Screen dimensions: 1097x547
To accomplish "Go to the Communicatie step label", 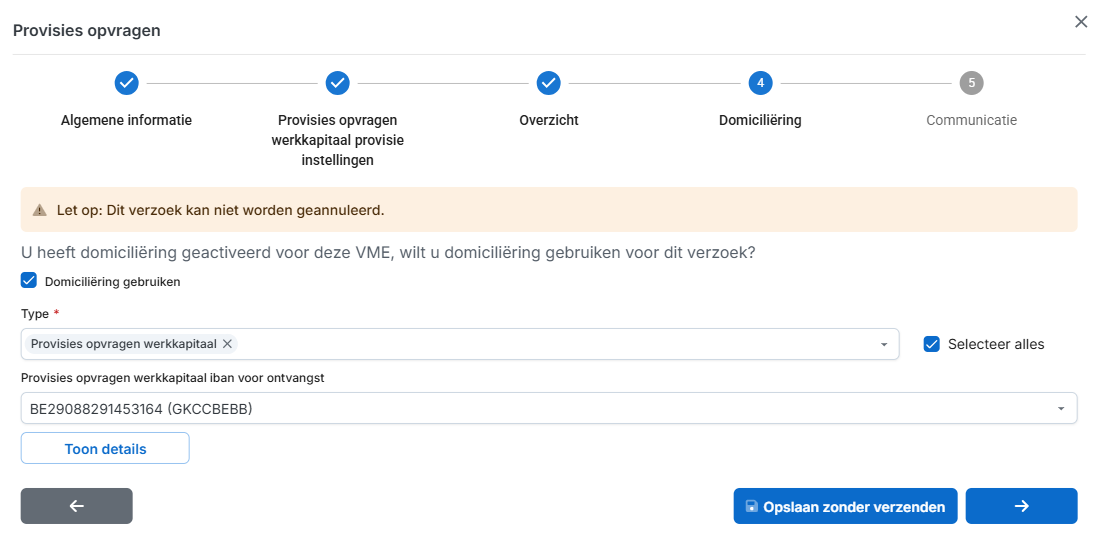I will click(971, 120).
